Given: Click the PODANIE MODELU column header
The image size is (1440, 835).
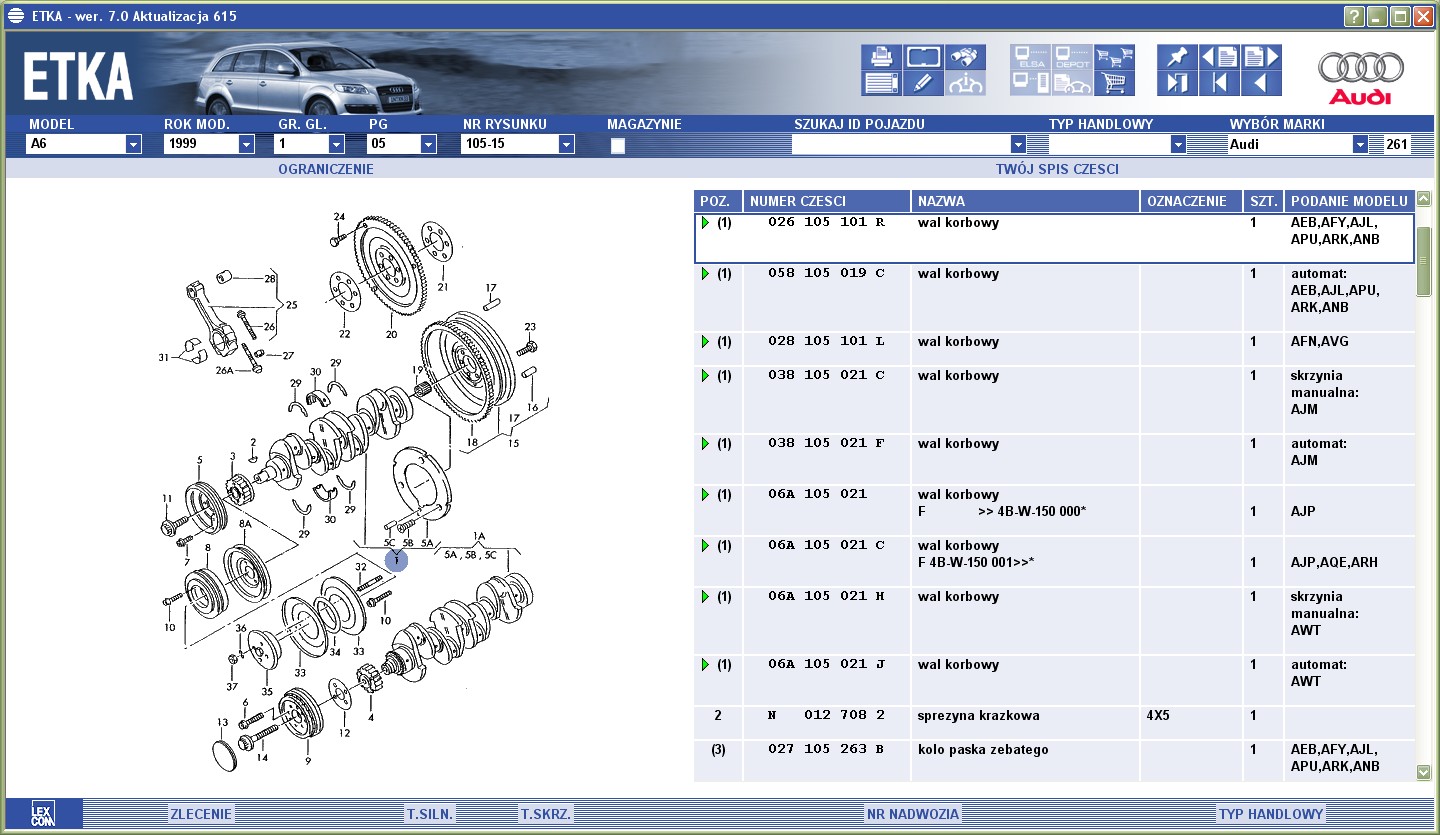Looking at the screenshot, I should pyautogui.click(x=1349, y=201).
